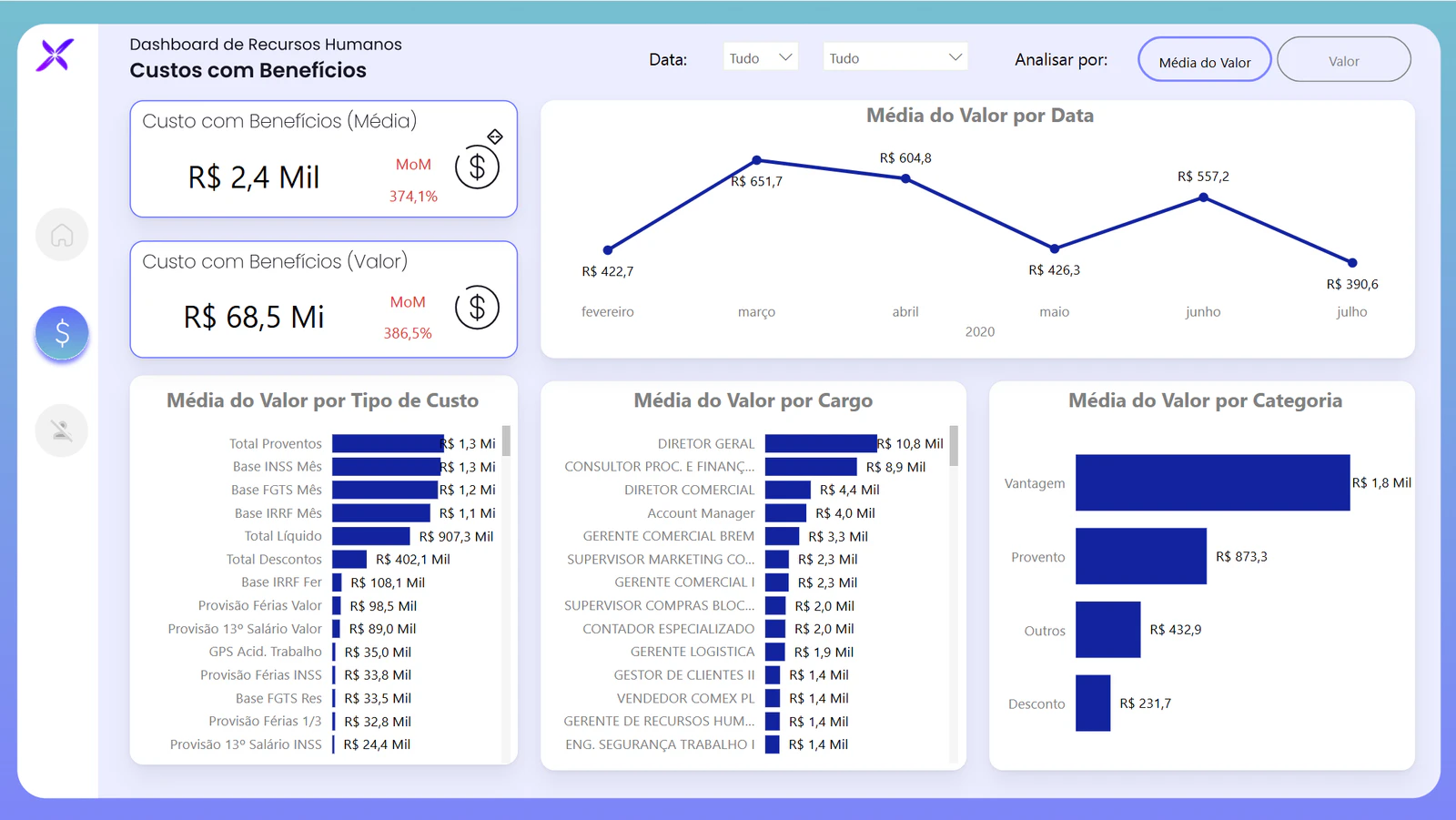
Task: Click the 'Média do Valor por Categoria' title
Action: coord(1205,400)
